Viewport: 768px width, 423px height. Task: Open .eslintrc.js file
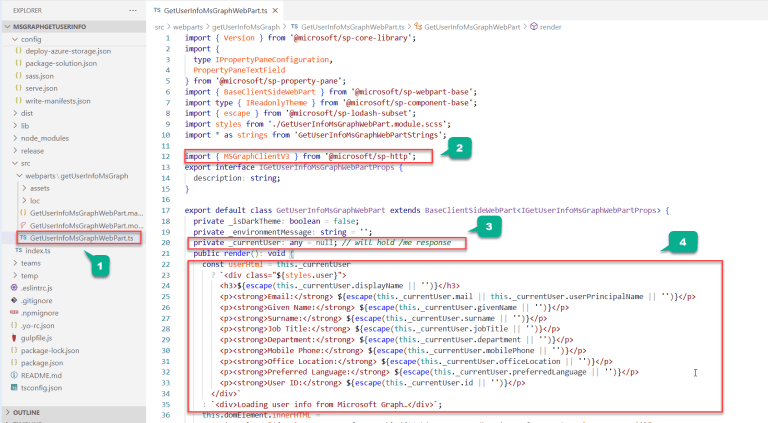click(36, 288)
